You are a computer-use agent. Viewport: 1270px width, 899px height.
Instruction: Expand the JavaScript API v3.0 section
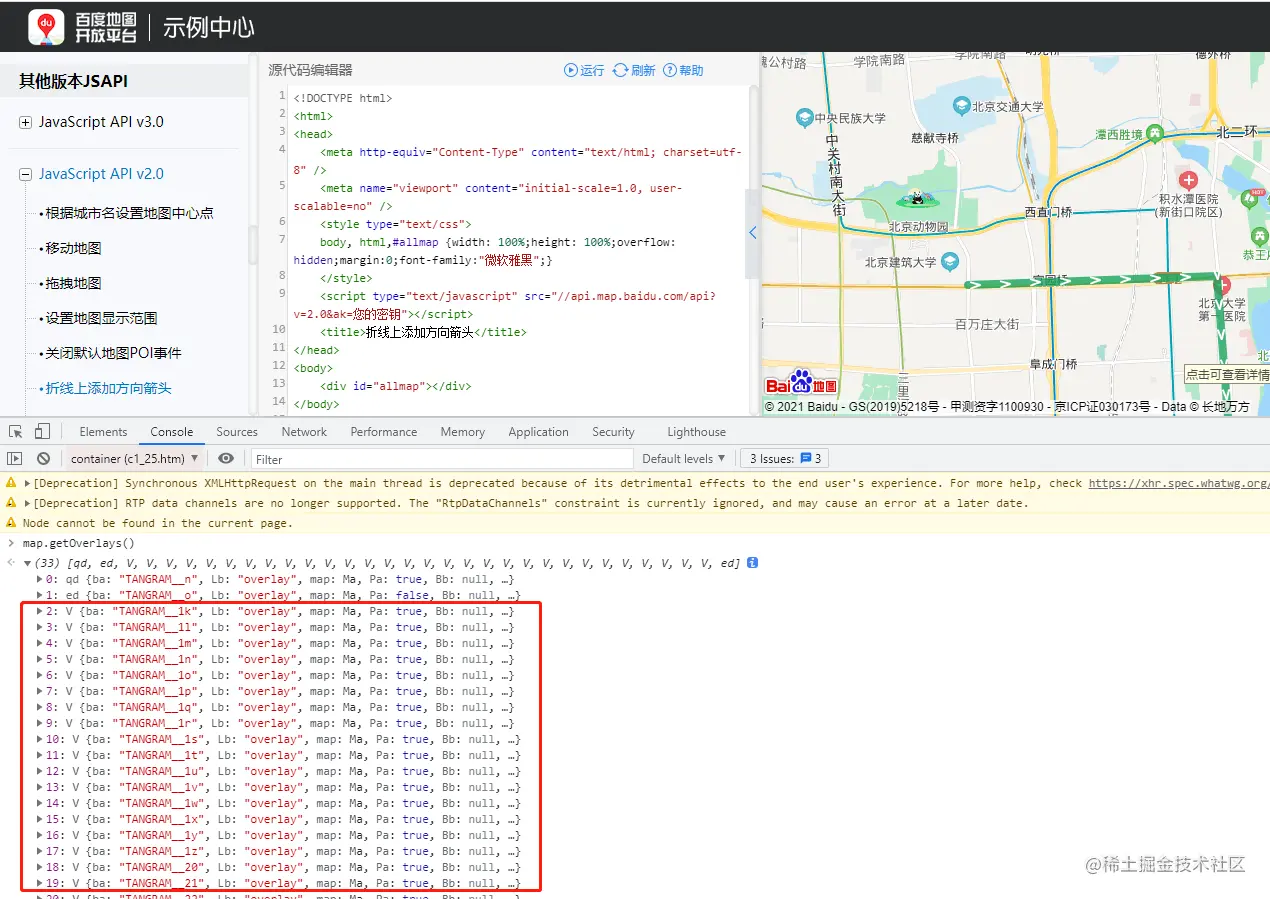(x=25, y=122)
